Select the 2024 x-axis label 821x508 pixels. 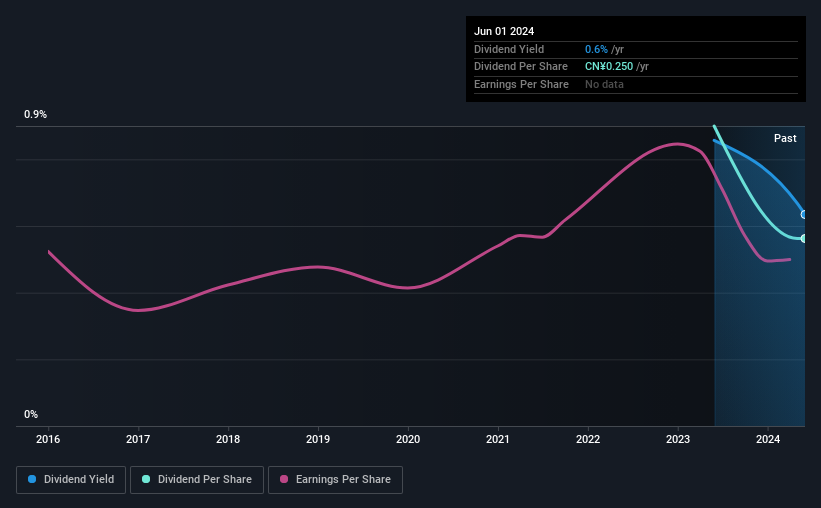point(768,439)
